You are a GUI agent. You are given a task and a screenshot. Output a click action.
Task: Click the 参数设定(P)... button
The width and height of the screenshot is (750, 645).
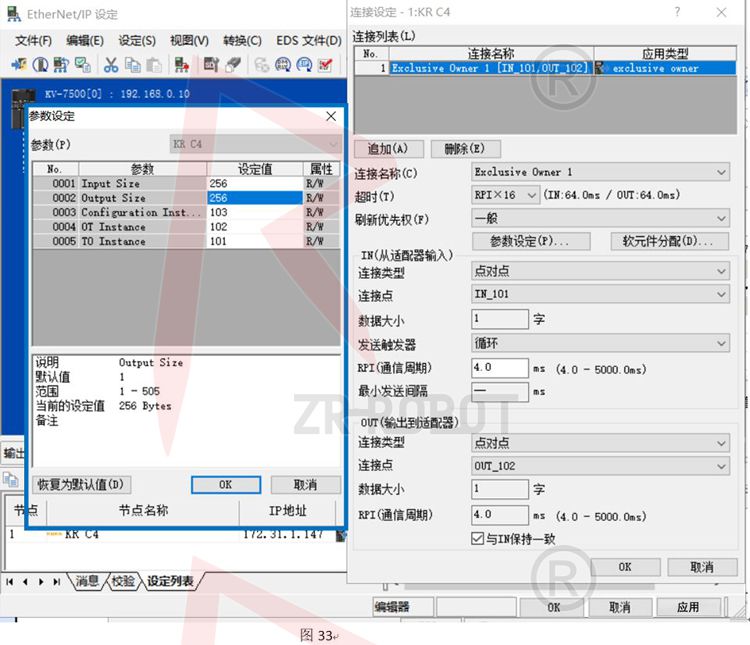(529, 242)
